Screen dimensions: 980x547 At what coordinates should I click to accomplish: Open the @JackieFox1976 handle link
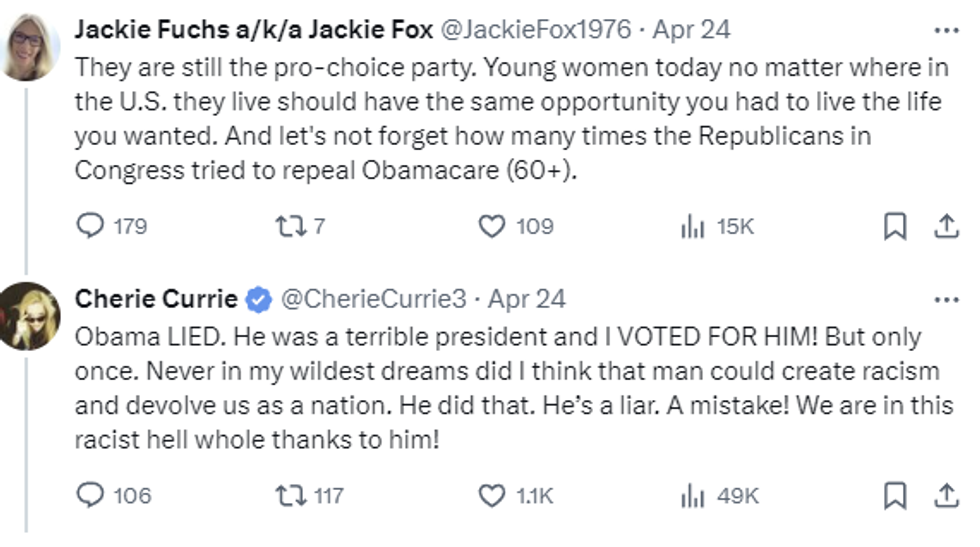[x=536, y=30]
